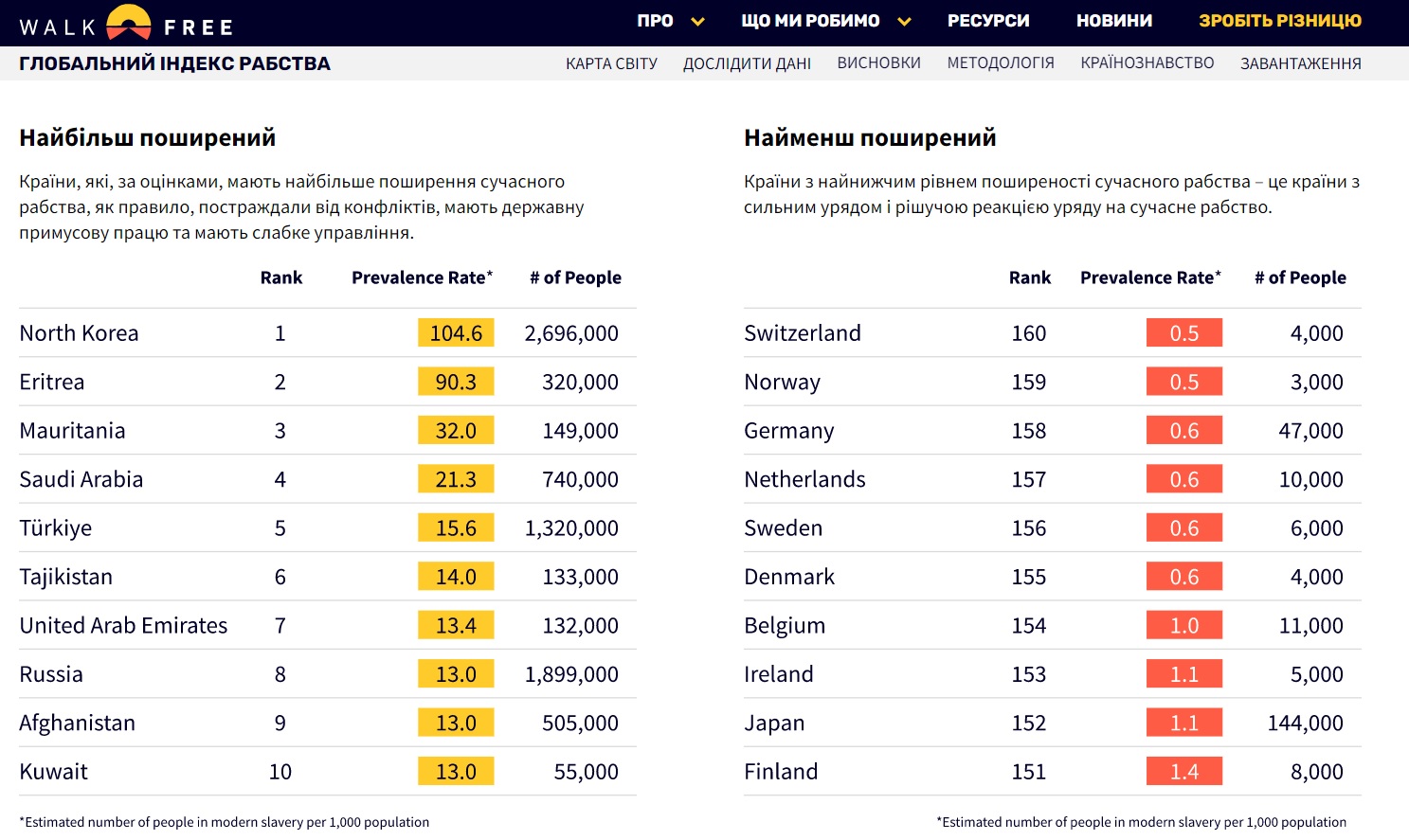Image resolution: width=1409 pixels, height=840 pixels.
Task: Open the ВИСНОВКИ tab
Action: tap(878, 63)
